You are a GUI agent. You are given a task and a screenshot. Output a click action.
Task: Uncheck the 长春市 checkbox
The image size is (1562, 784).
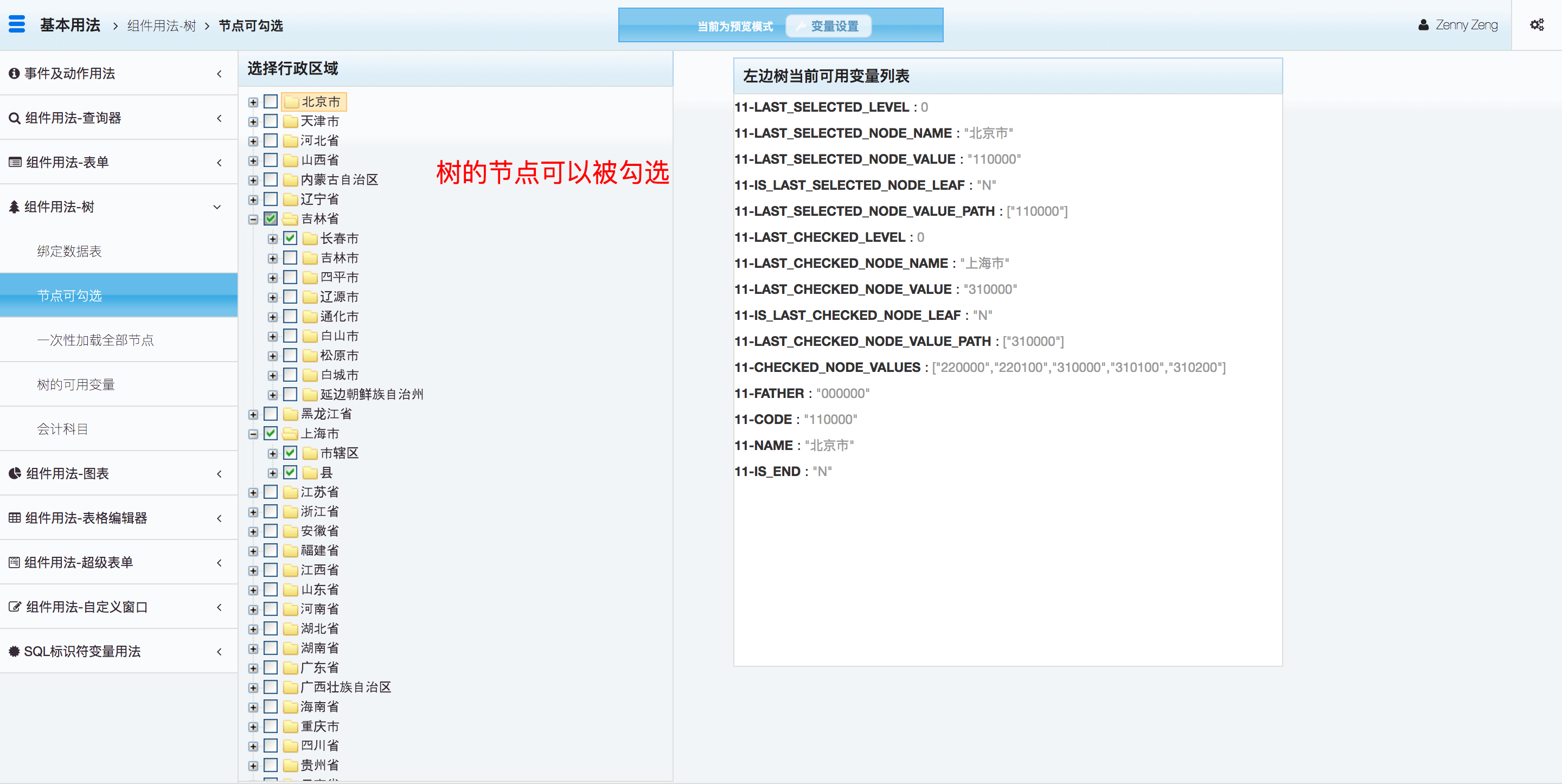point(291,239)
